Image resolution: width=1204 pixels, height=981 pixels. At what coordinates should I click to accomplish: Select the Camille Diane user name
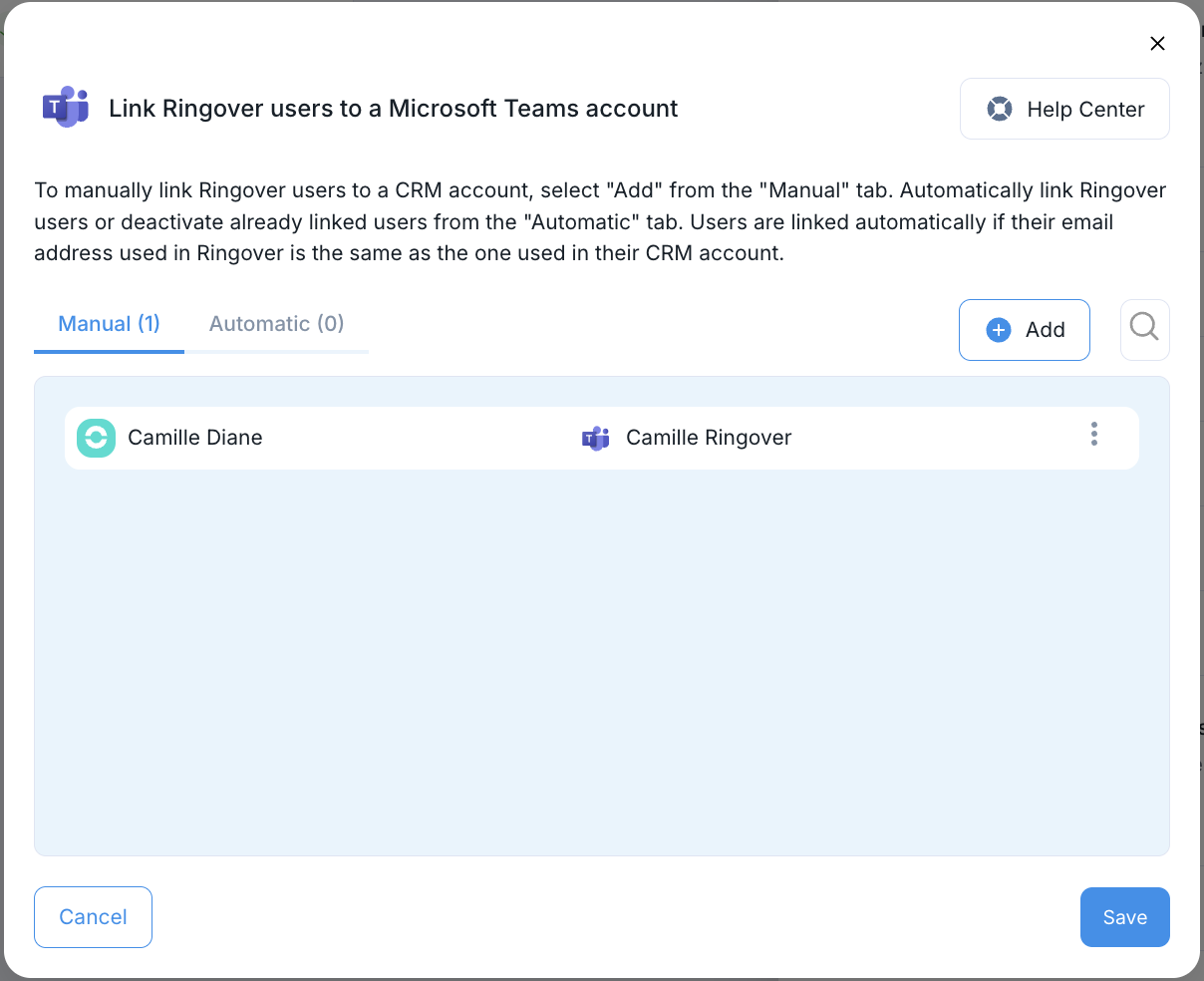click(195, 438)
